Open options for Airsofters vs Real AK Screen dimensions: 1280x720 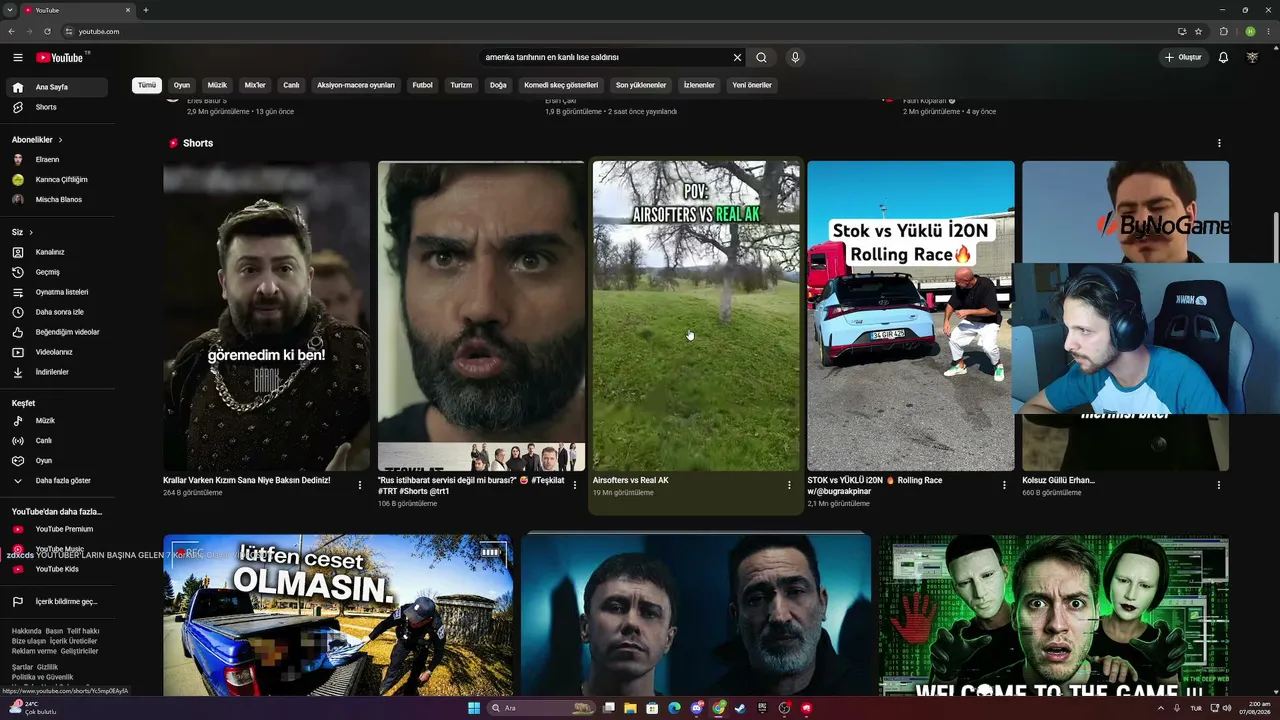point(789,485)
